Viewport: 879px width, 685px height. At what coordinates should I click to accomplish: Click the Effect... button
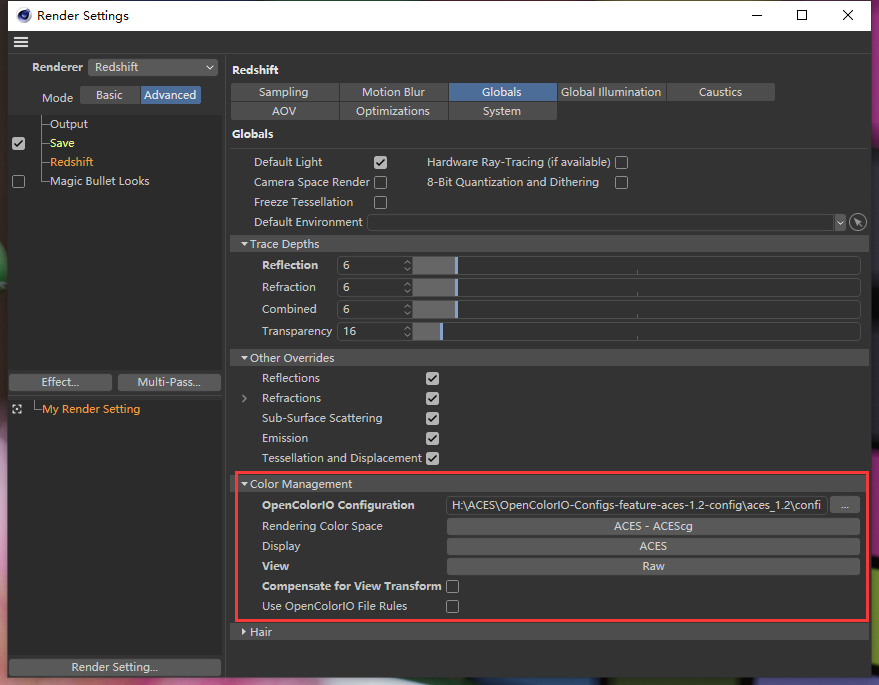61,382
